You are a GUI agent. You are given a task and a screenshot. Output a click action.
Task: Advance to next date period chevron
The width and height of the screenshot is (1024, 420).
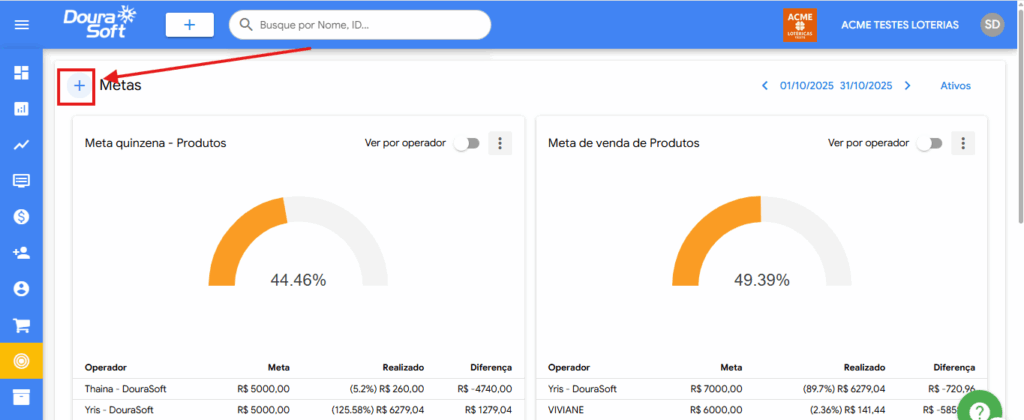908,86
